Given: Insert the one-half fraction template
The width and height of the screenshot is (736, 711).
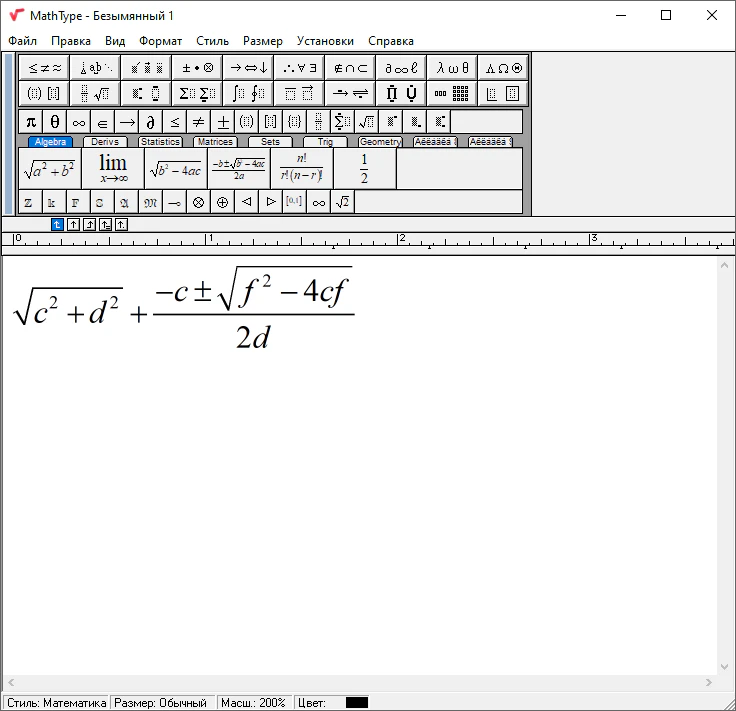Looking at the screenshot, I should (x=364, y=168).
